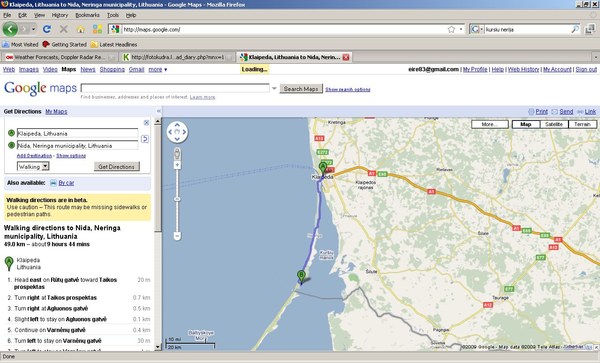Close the directions form panel
This screenshot has height=363, width=600.
point(146,123)
